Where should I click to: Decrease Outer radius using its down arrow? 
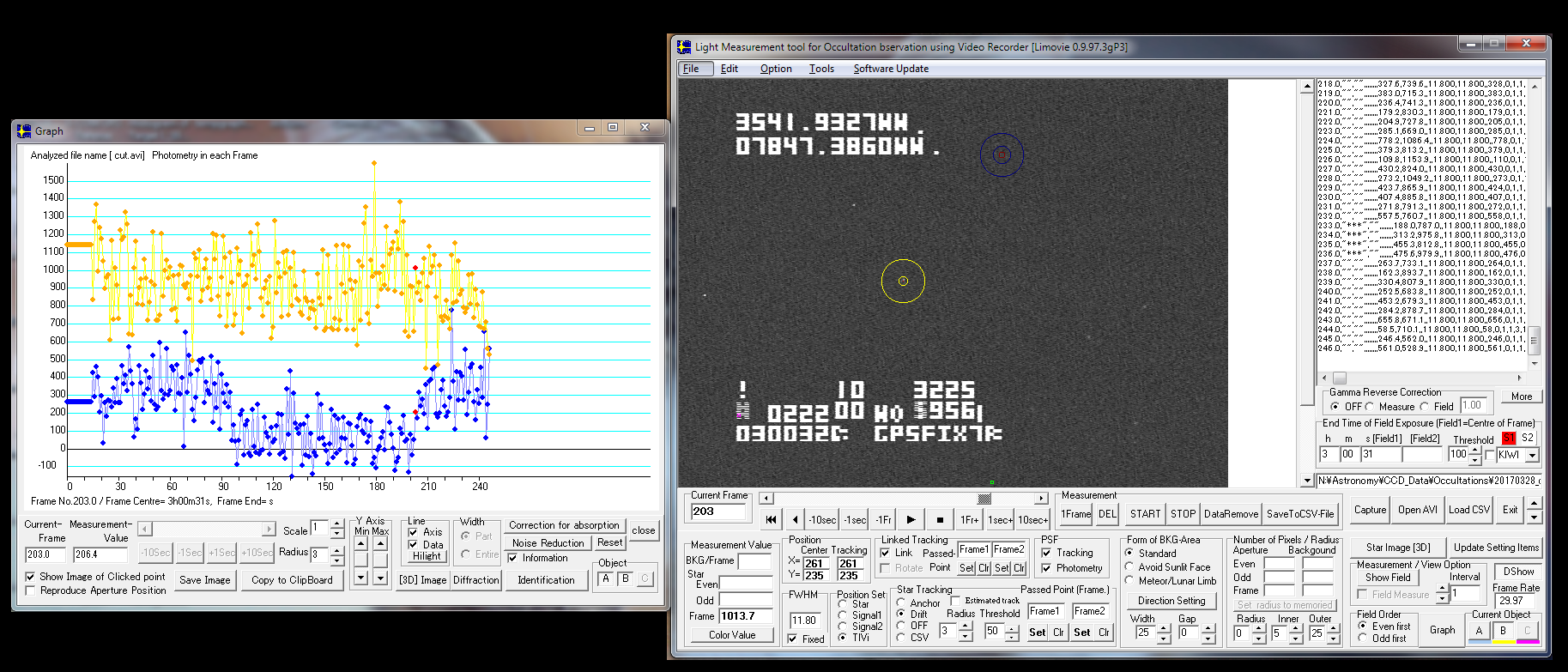[x=1333, y=639]
